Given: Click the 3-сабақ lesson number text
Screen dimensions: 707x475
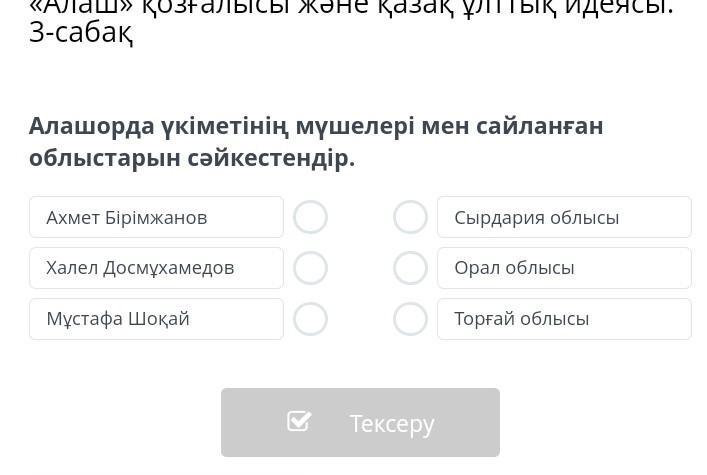Looking at the screenshot, I should click(81, 34).
